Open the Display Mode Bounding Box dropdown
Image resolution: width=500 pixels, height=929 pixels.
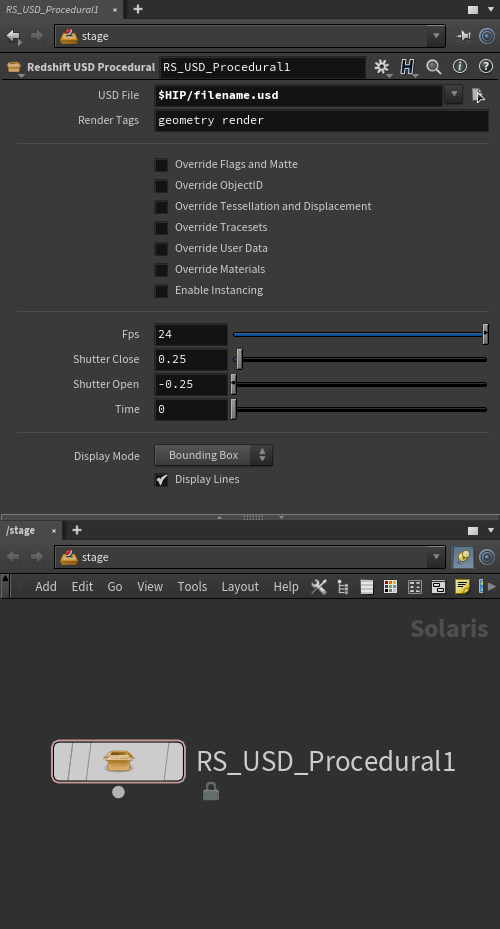tap(213, 455)
